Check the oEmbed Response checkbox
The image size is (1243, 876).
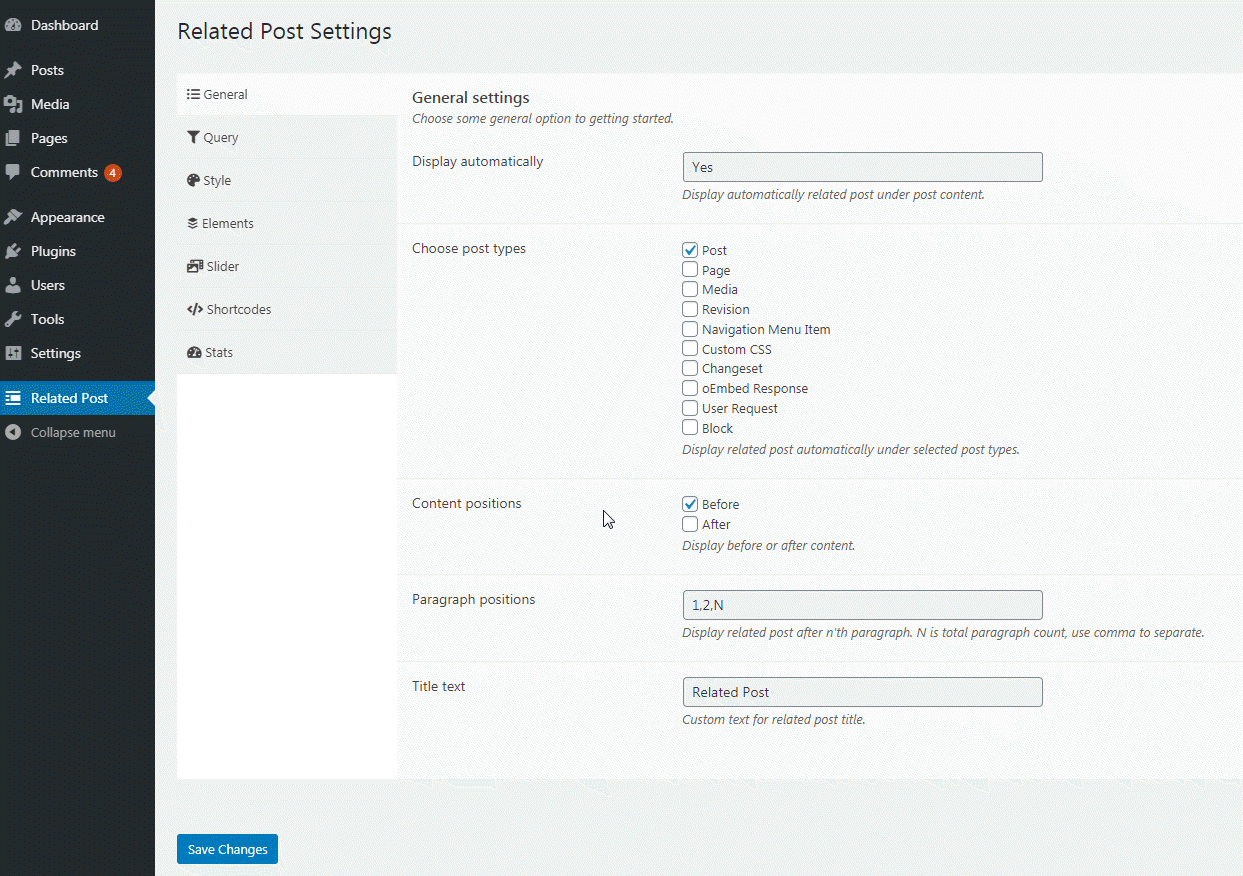click(x=690, y=388)
